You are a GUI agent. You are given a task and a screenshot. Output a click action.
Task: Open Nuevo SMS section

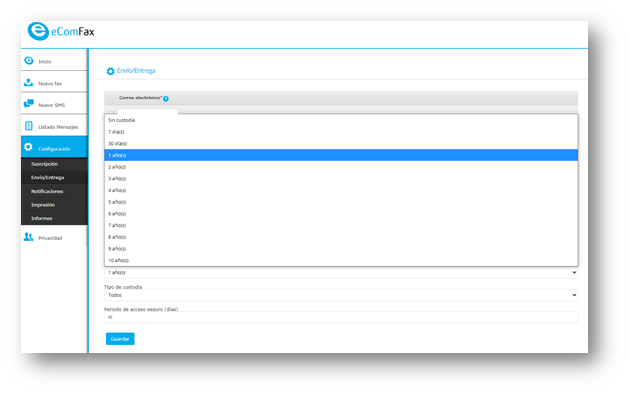[54, 104]
